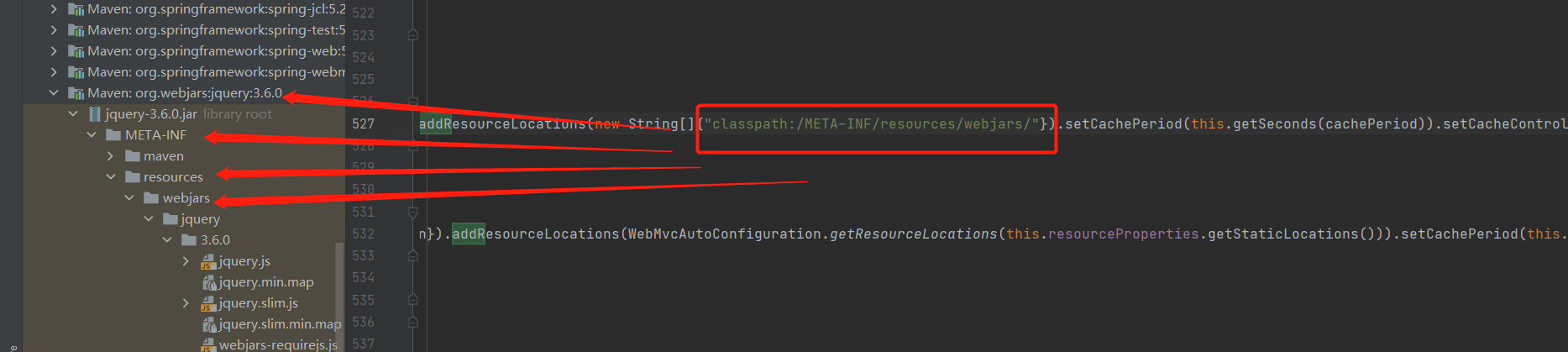Click the jquery.slim.js file icon
The height and width of the screenshot is (352, 1568).
[x=209, y=303]
